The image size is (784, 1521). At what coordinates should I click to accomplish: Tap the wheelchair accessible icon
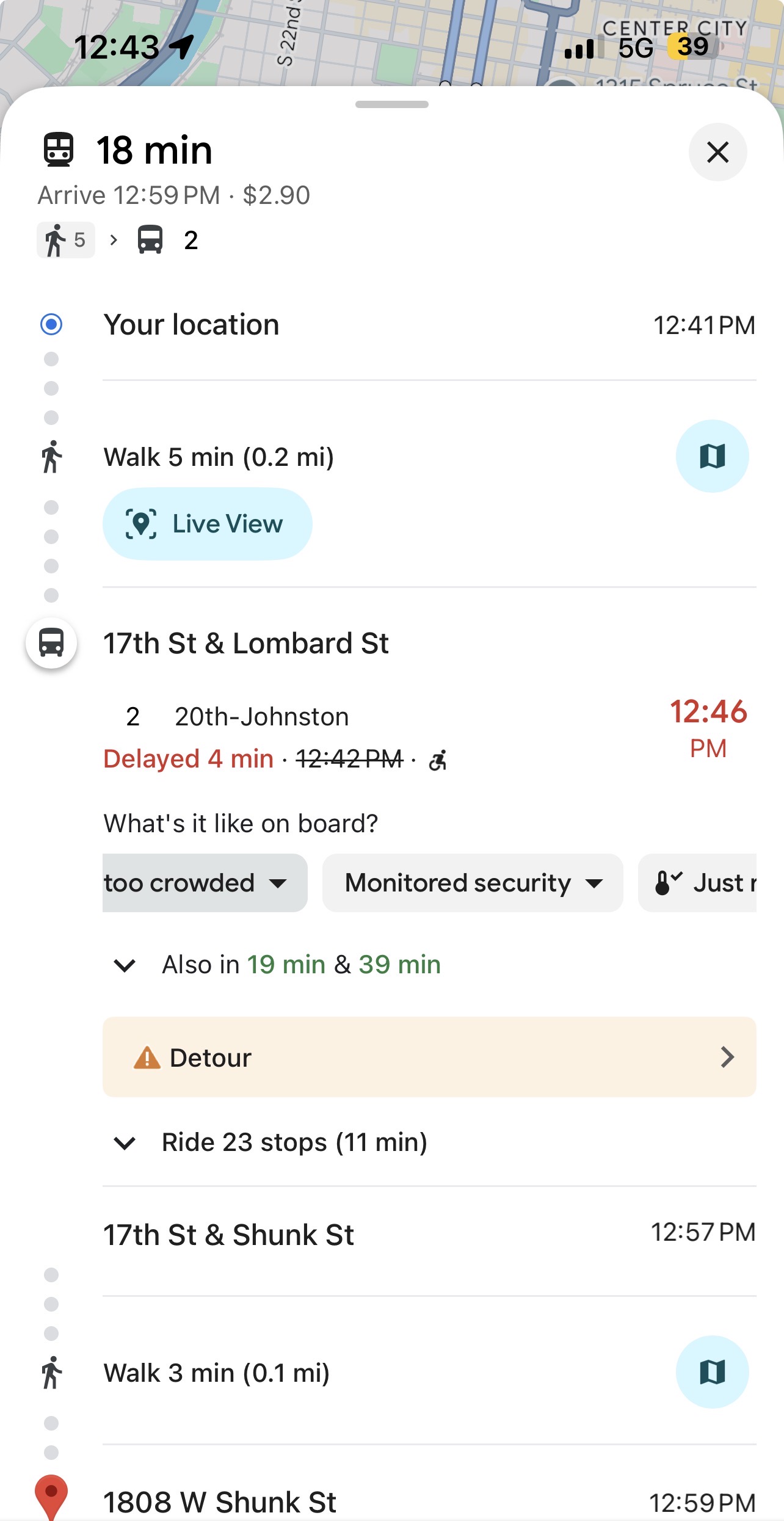click(x=438, y=760)
